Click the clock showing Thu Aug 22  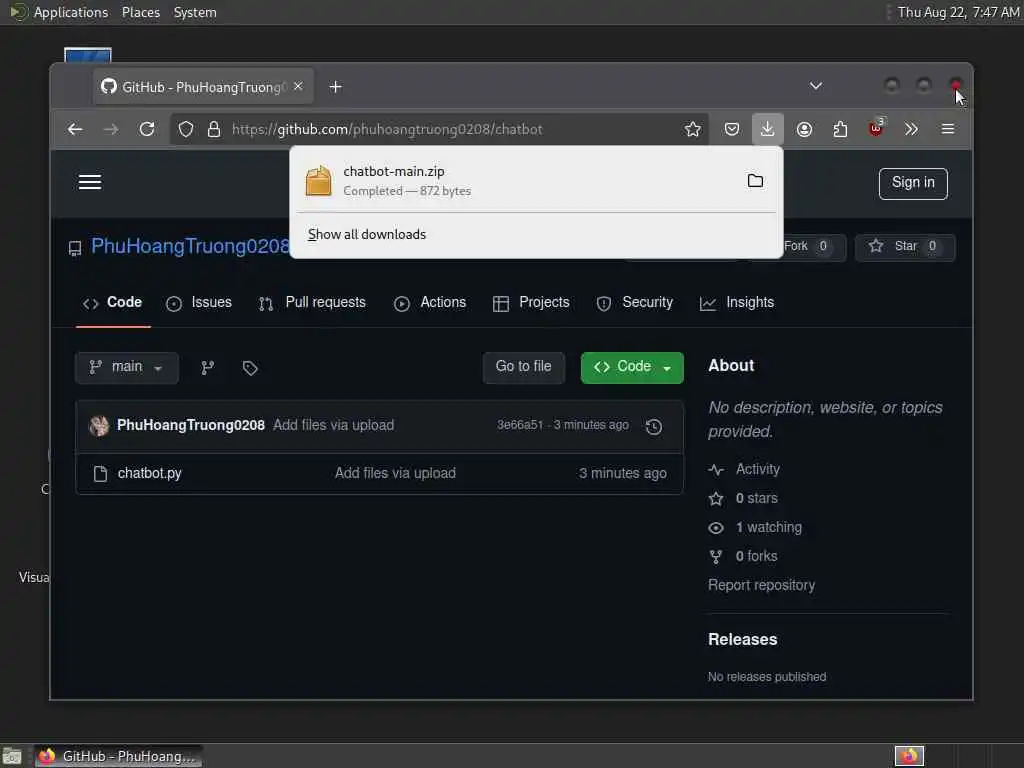(x=958, y=12)
